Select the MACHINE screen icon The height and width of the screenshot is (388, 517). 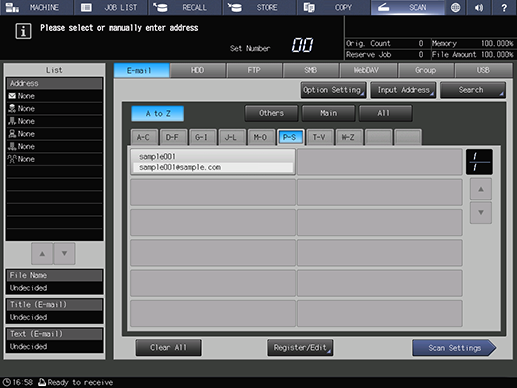point(13,7)
